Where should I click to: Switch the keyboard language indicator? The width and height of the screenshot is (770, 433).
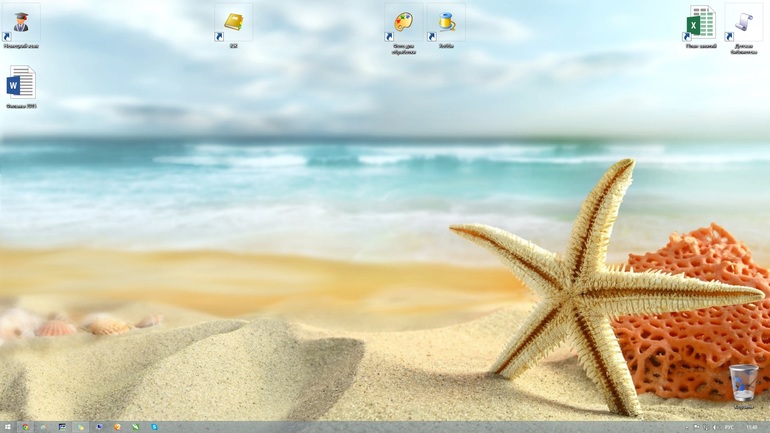click(729, 427)
